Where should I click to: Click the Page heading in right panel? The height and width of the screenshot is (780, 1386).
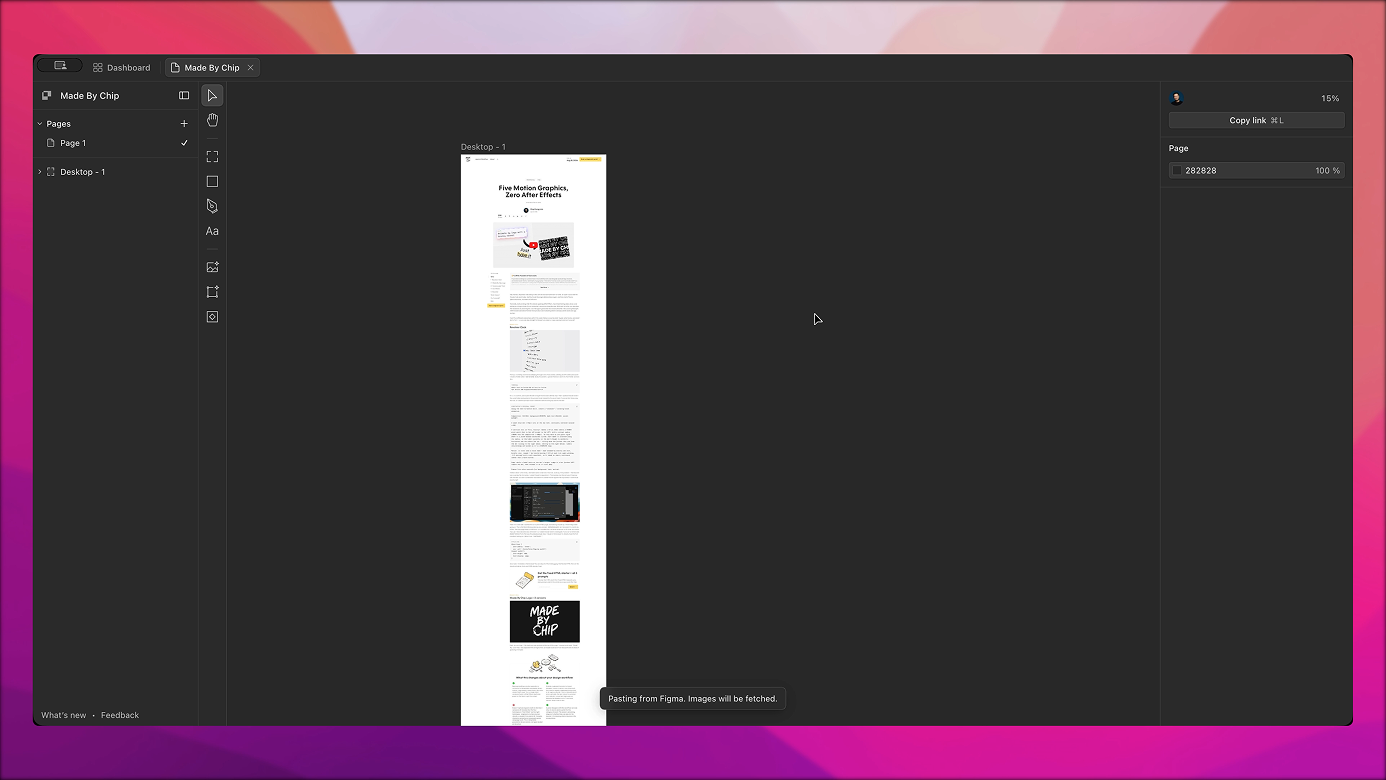click(x=1179, y=148)
